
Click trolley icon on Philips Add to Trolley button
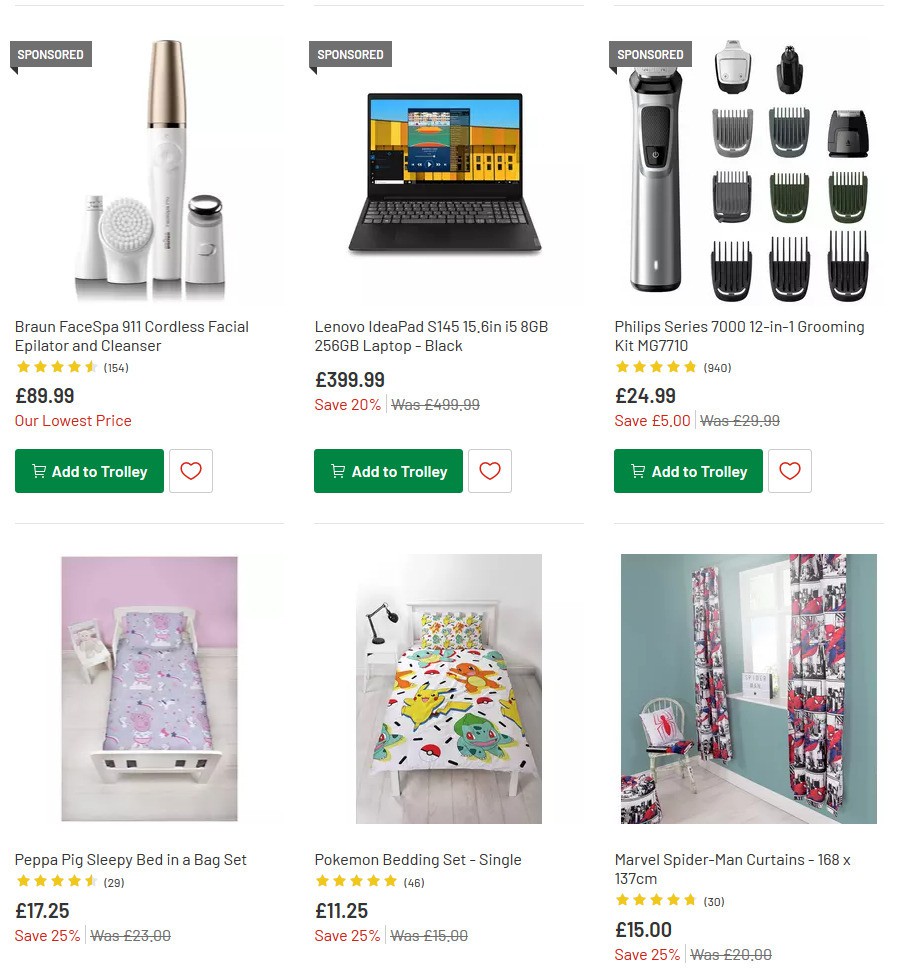638,471
